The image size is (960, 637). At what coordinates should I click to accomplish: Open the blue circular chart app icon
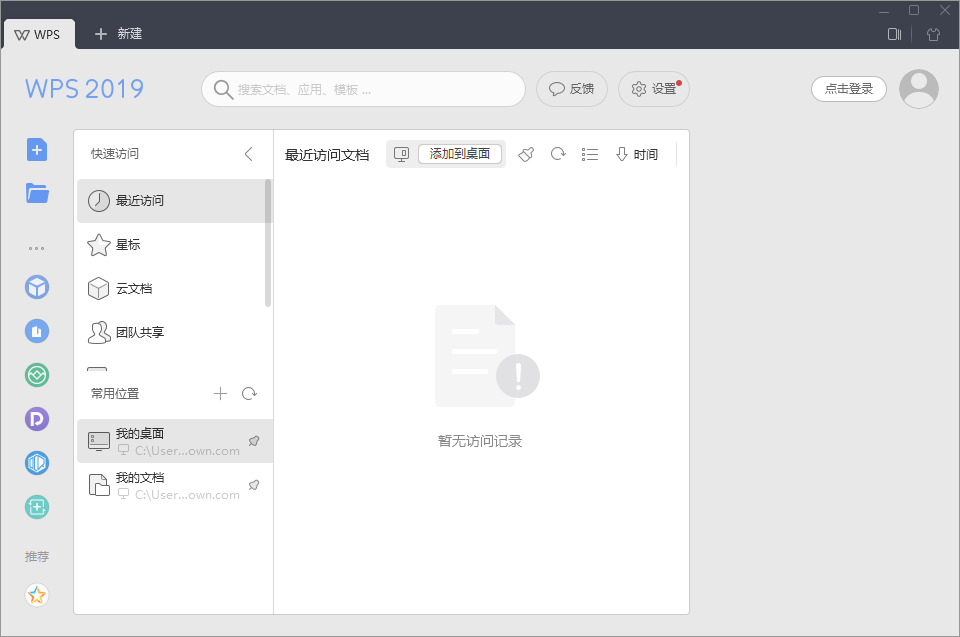pos(37,331)
